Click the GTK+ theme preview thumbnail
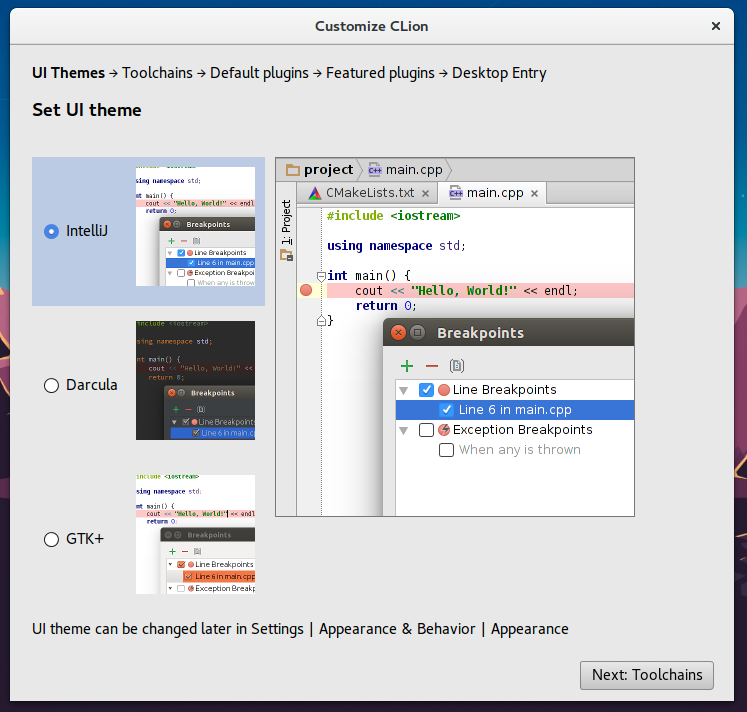The width and height of the screenshot is (747, 712). click(195, 534)
